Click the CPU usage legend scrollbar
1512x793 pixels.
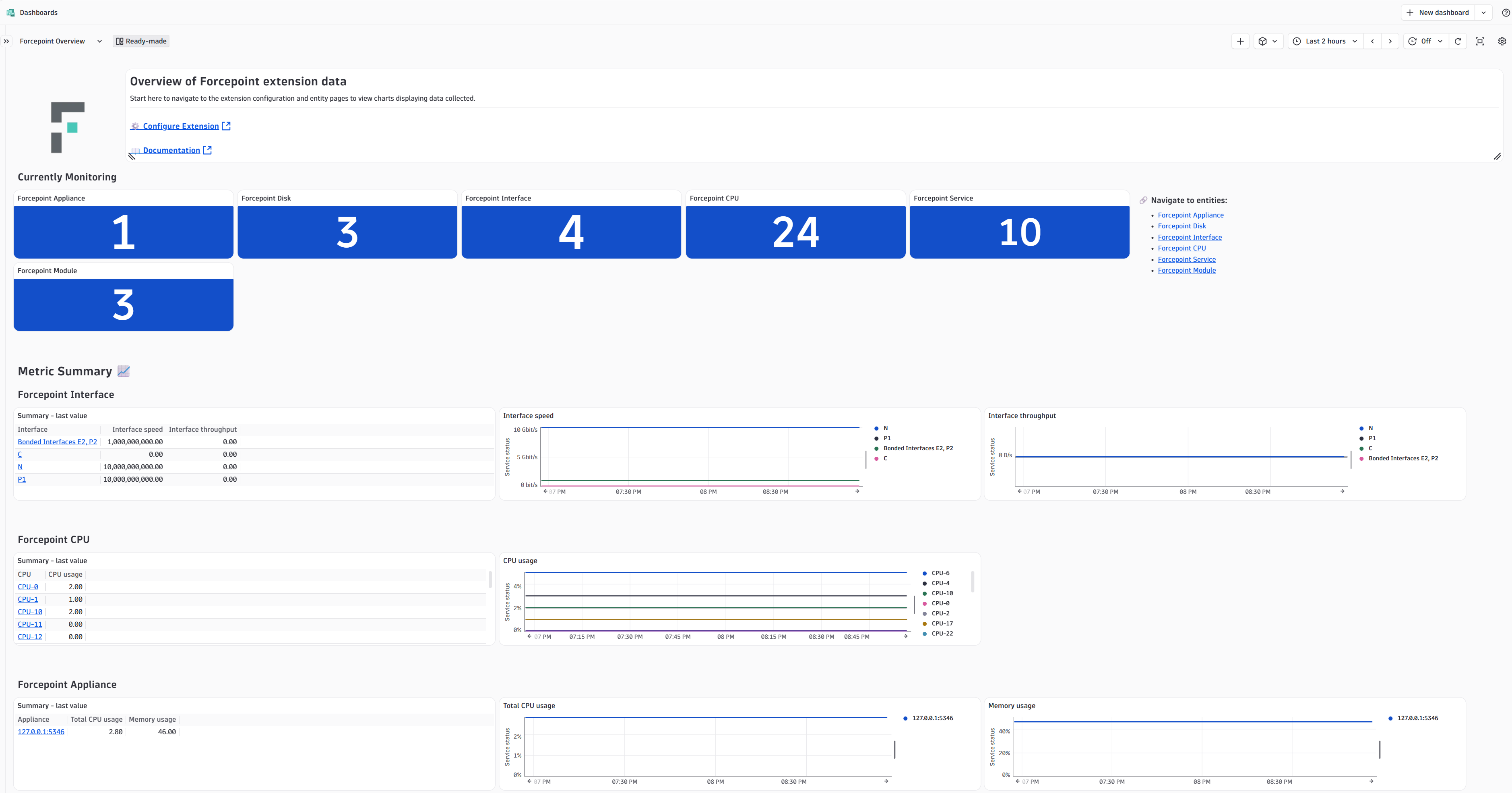coord(973,582)
